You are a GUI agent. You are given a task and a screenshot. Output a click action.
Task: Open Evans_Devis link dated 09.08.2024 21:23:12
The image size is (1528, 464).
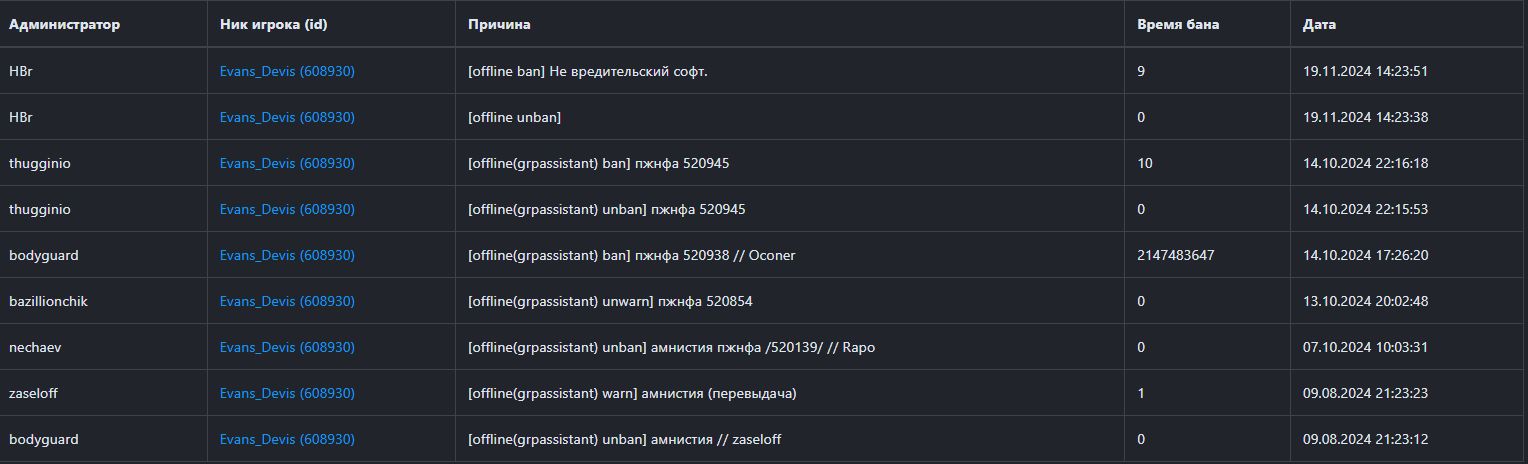point(287,439)
